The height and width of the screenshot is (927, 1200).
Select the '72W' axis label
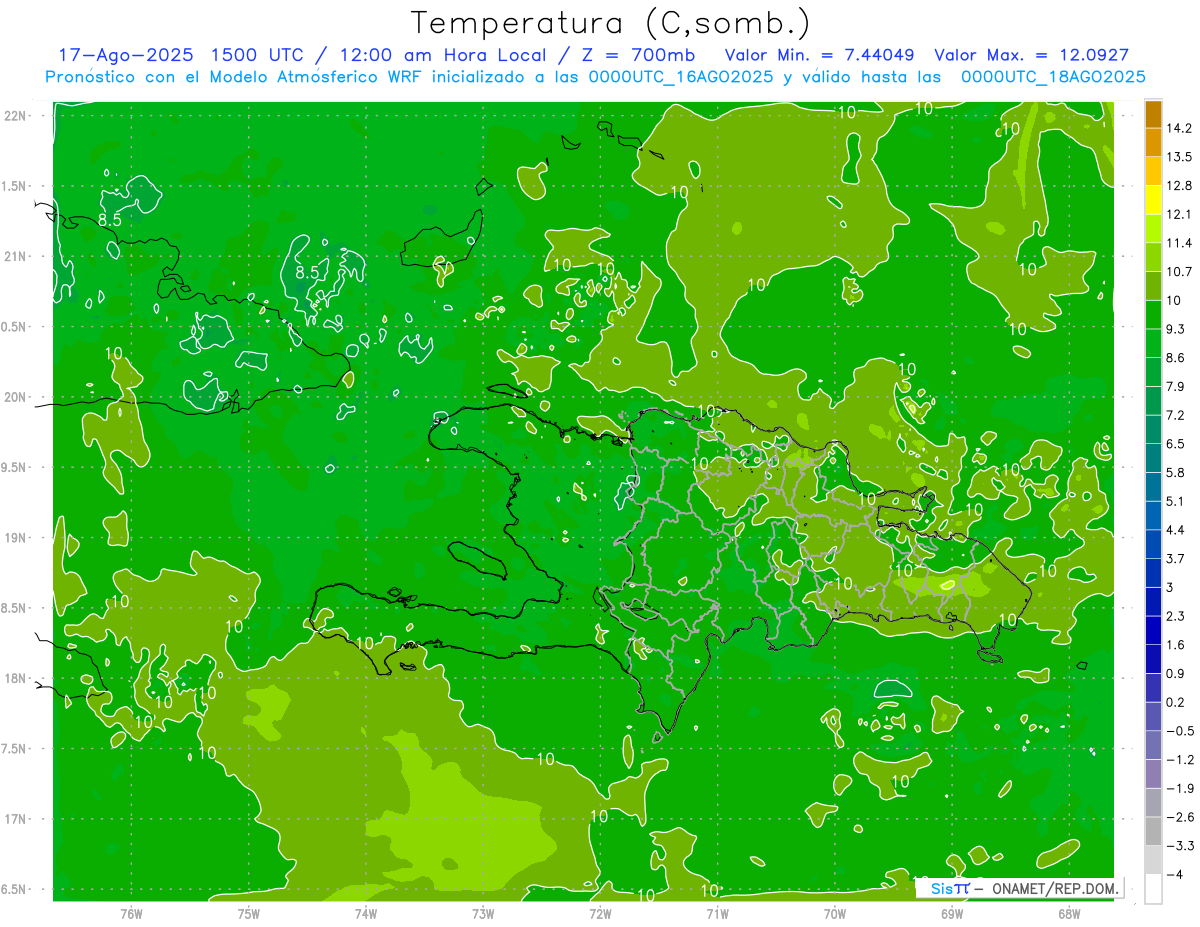[600, 913]
